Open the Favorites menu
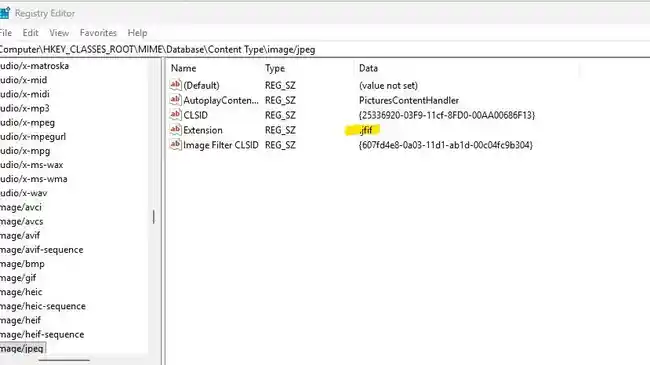 coord(98,33)
